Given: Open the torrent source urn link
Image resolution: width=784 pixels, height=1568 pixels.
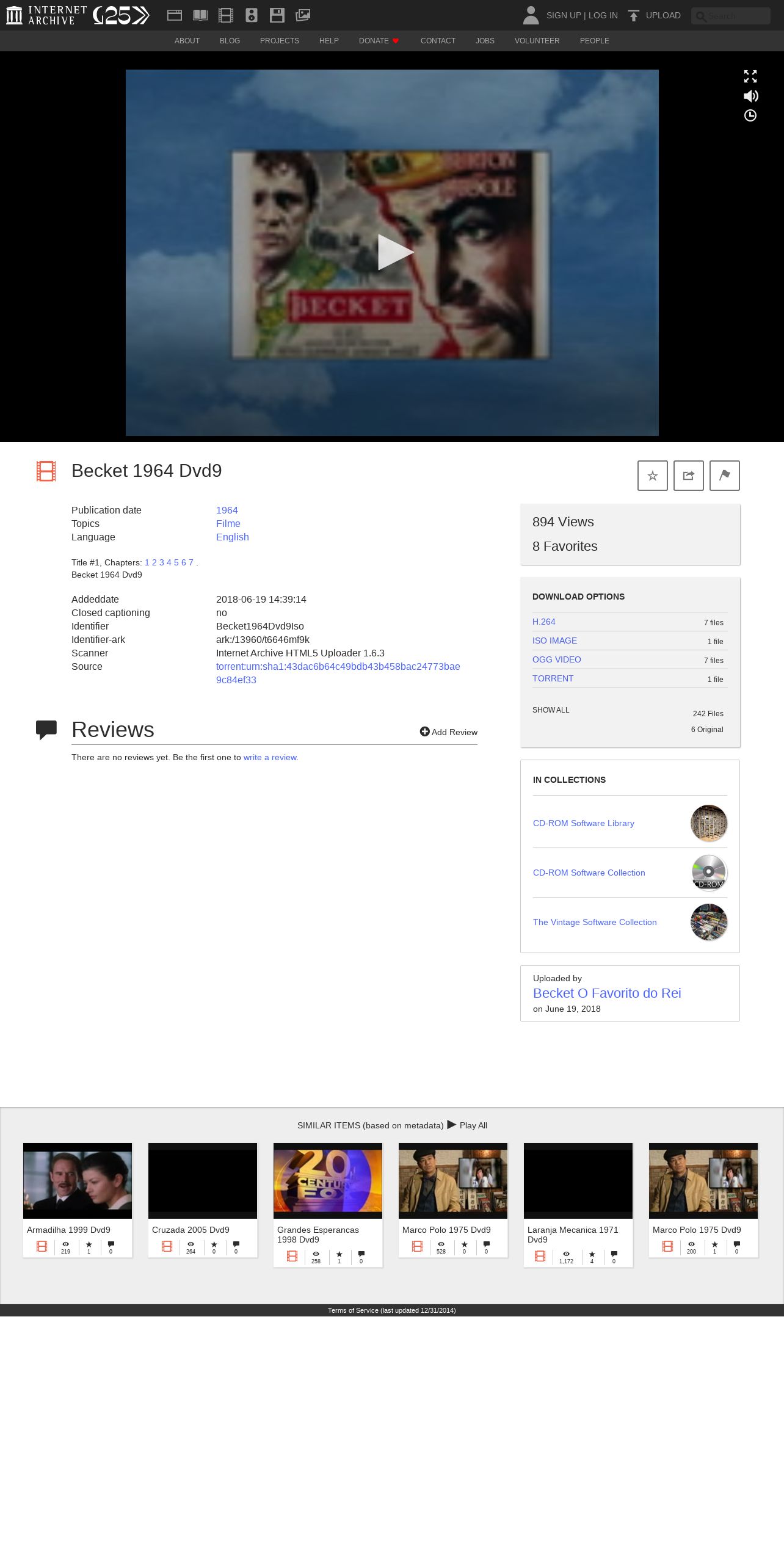Looking at the screenshot, I should pyautogui.click(x=338, y=673).
